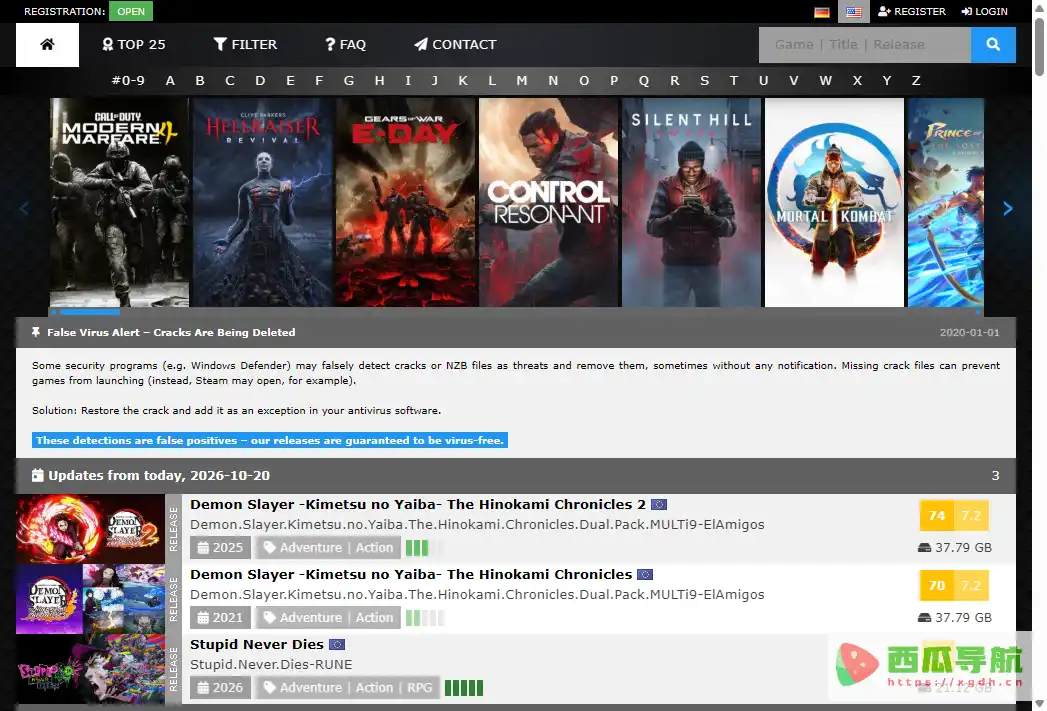Click the Stupid Never Dies thumbnail image
This screenshot has height=711, width=1047.
click(90, 670)
